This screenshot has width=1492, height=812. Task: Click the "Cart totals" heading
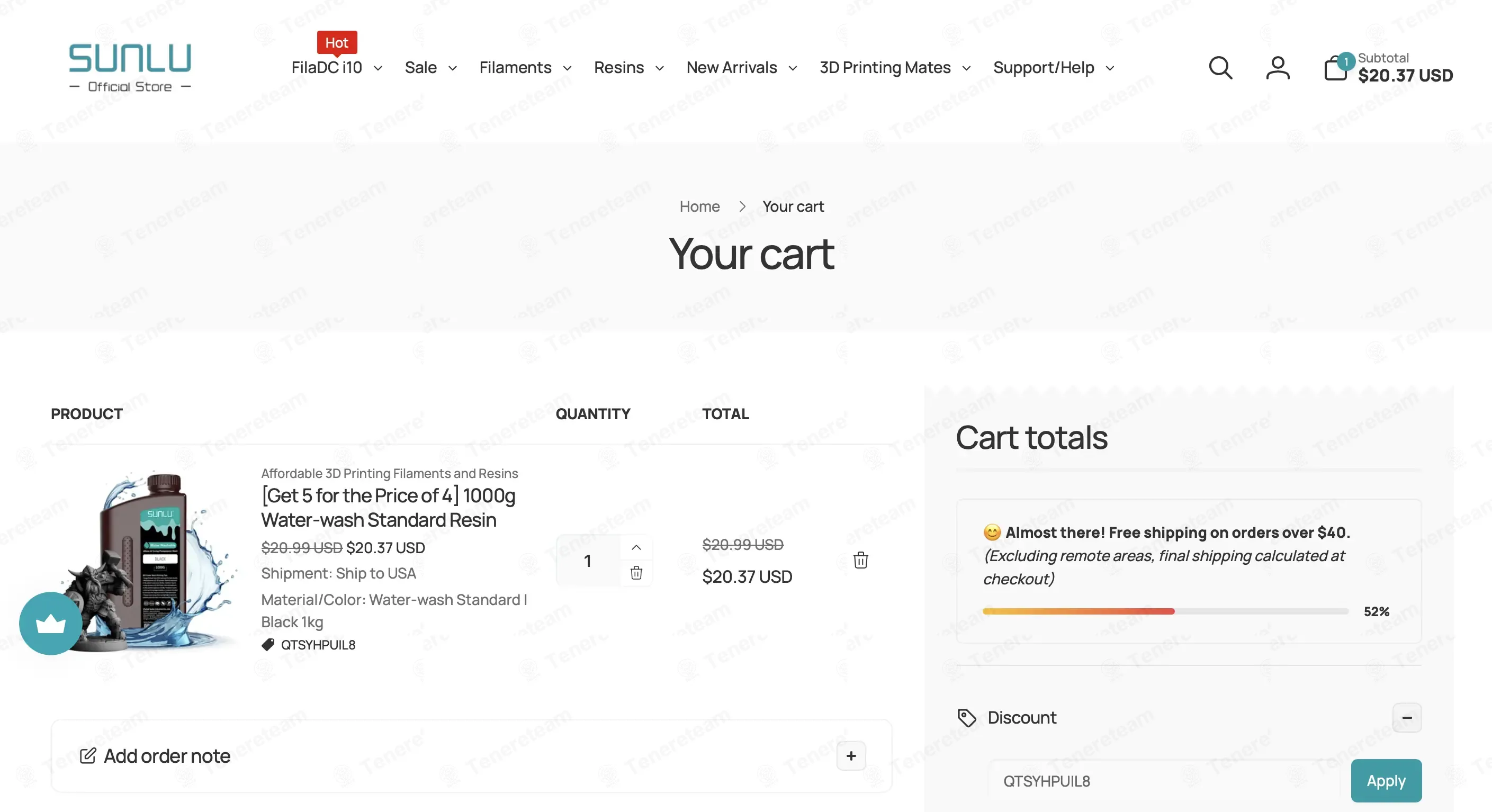point(1031,437)
